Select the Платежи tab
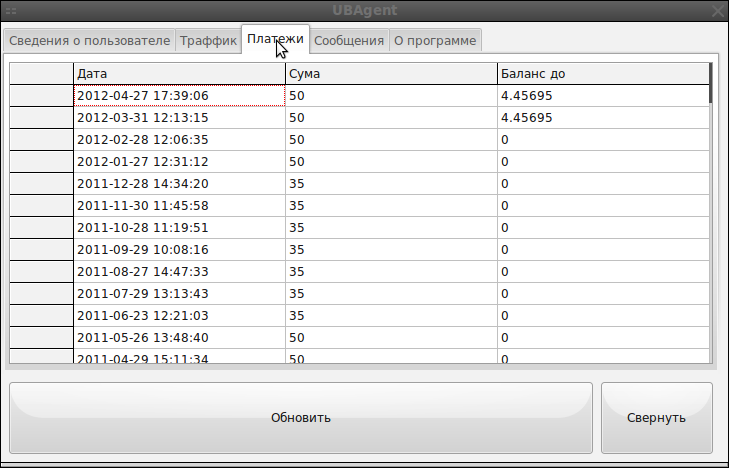This screenshot has height=468, width=729. click(x=275, y=39)
